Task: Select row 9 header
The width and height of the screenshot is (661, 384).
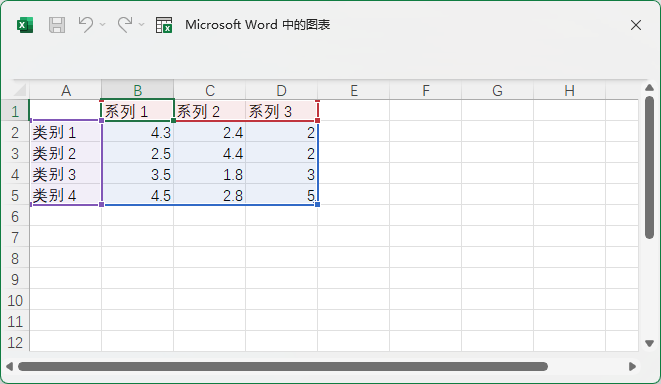Action: (x=15, y=279)
